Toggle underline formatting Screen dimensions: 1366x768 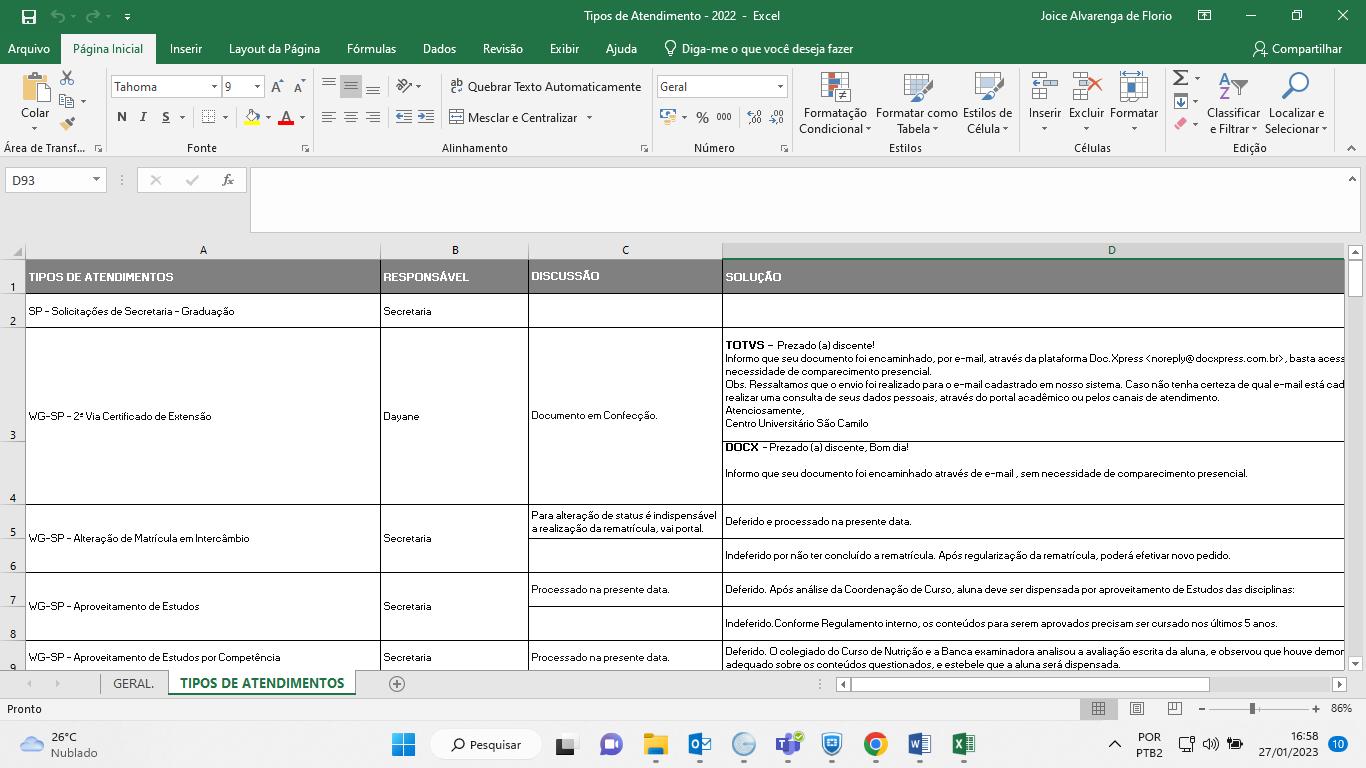[x=165, y=117]
